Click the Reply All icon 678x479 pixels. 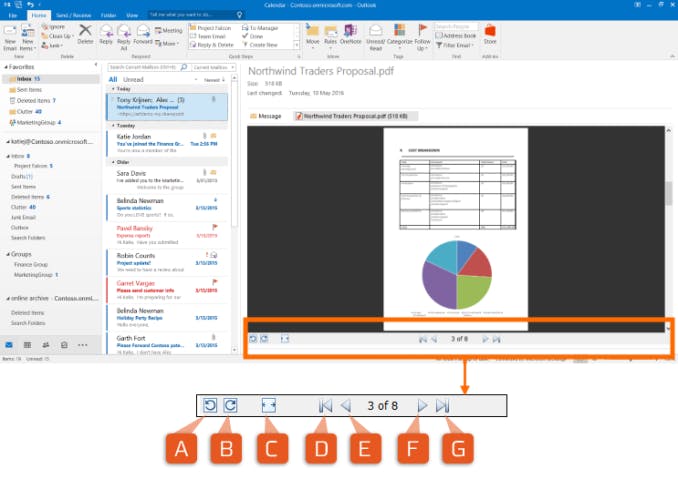(x=124, y=36)
